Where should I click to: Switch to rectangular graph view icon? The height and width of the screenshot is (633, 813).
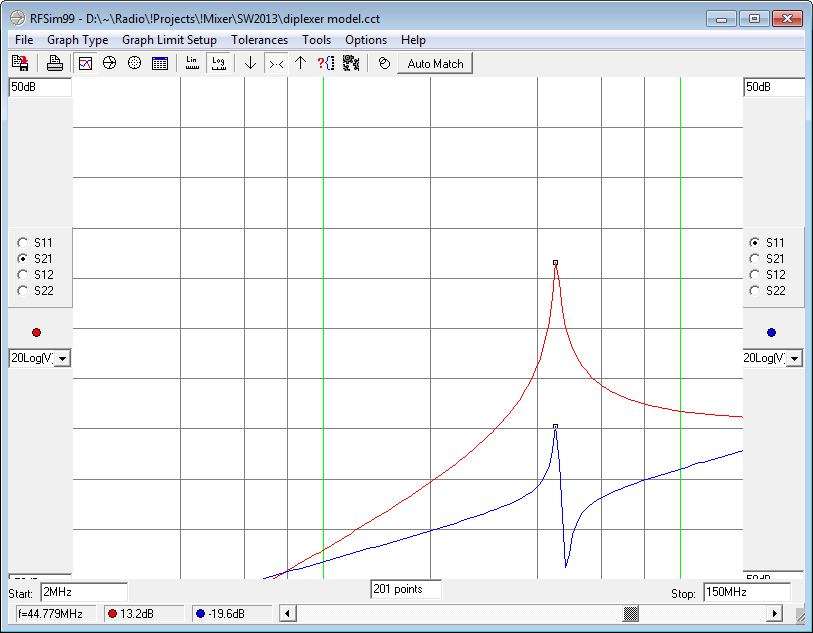pyautogui.click(x=85, y=63)
